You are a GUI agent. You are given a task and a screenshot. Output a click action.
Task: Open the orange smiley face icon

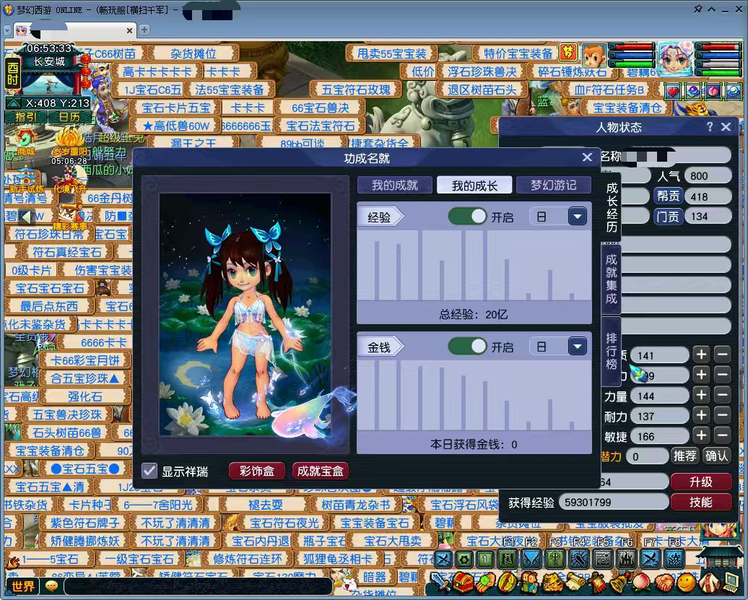pyautogui.click(x=687, y=582)
